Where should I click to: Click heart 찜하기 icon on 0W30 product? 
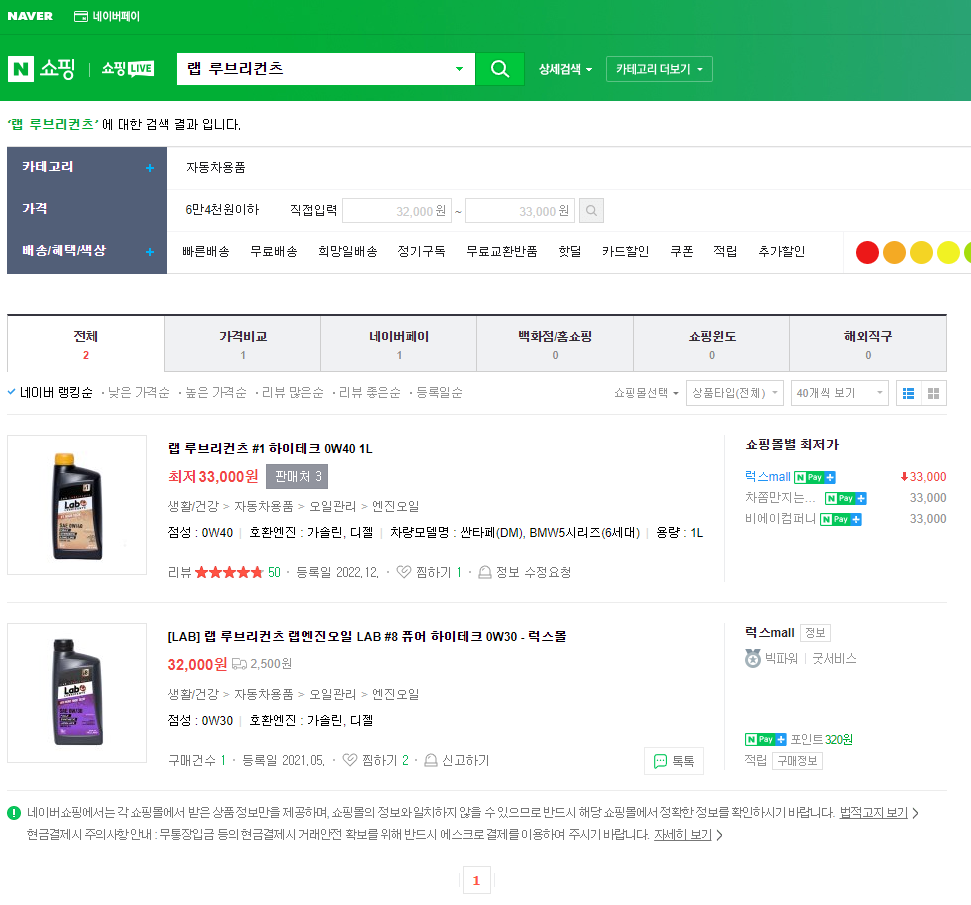[x=350, y=759]
